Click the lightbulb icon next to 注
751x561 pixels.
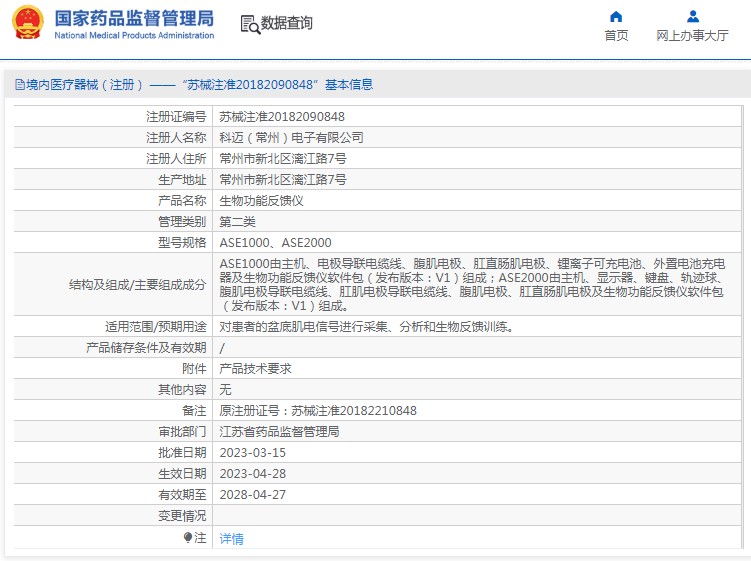click(188, 538)
